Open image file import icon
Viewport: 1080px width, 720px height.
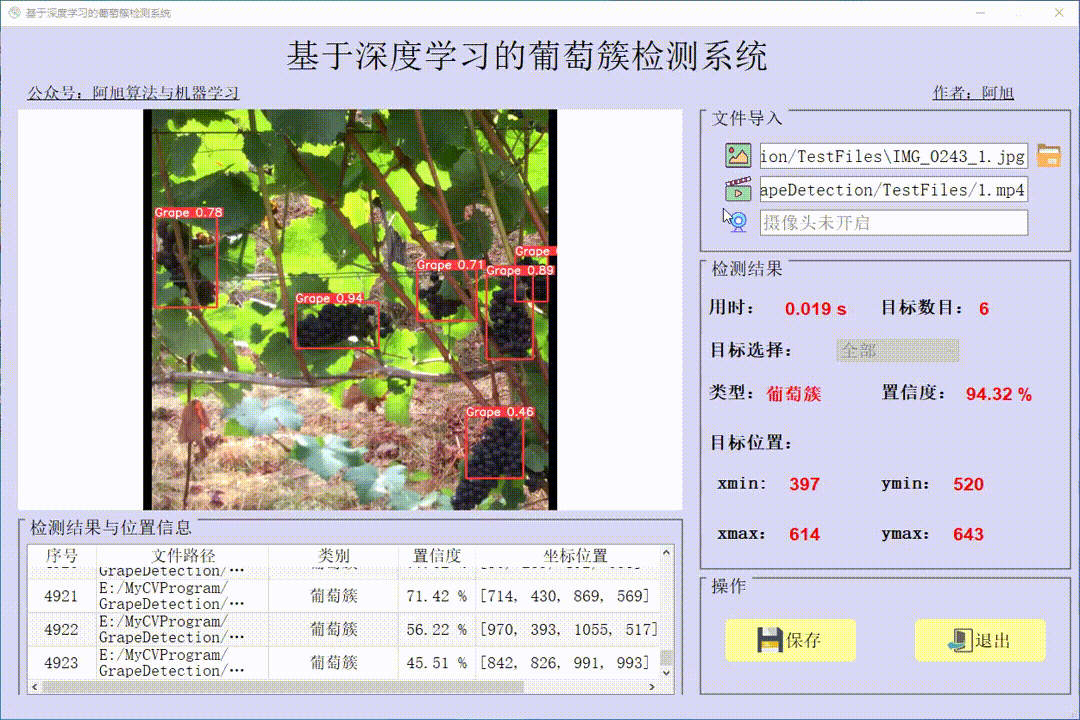click(x=738, y=155)
